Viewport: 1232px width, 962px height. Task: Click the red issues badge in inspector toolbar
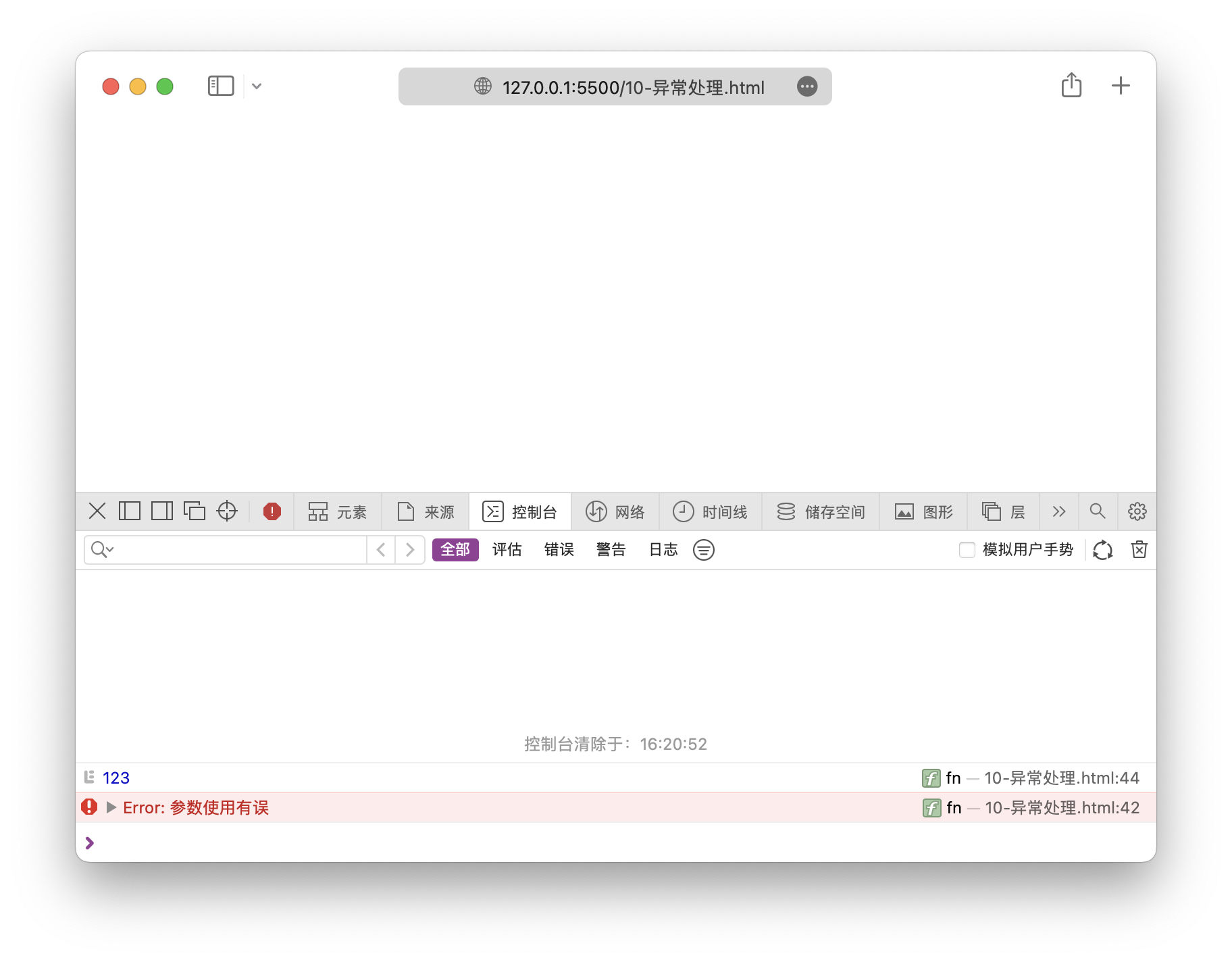(272, 511)
